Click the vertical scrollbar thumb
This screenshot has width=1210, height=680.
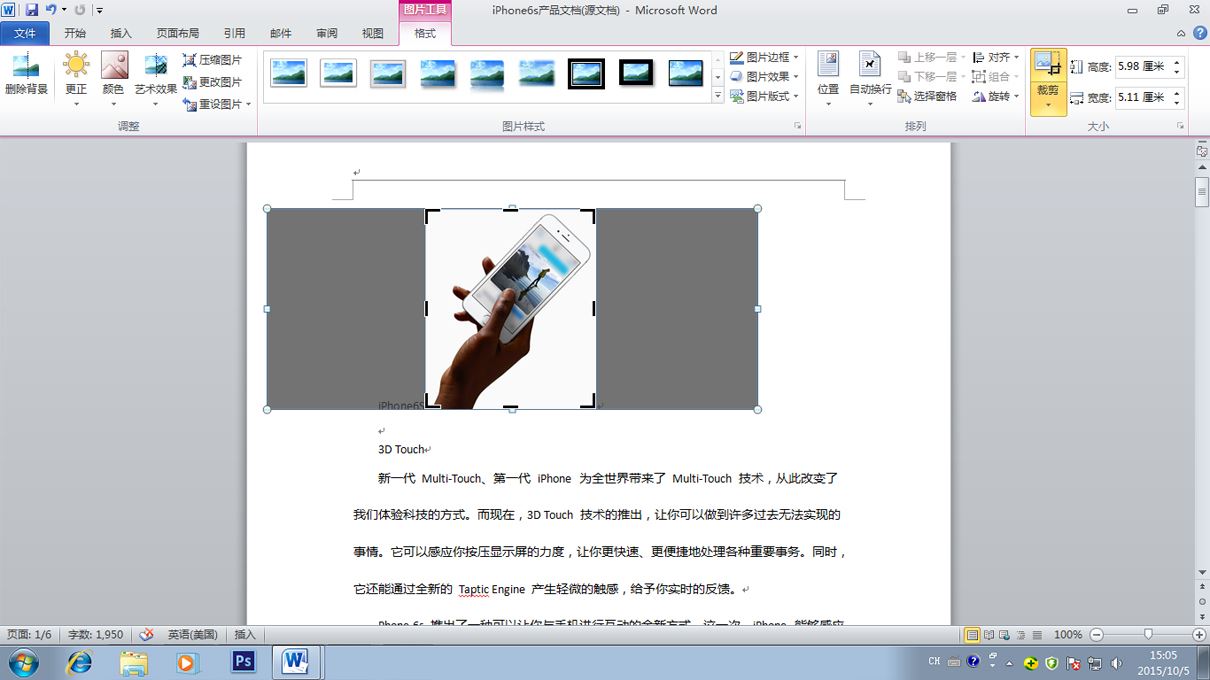(x=1202, y=190)
